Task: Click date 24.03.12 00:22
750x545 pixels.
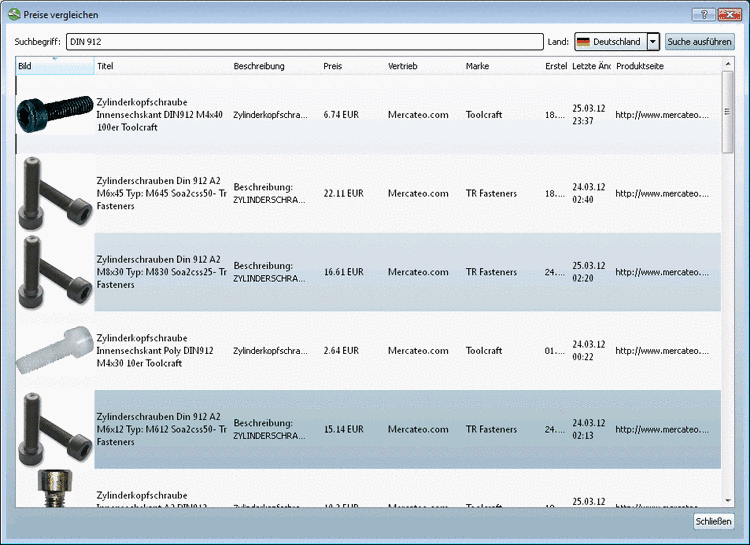Action: pos(589,350)
